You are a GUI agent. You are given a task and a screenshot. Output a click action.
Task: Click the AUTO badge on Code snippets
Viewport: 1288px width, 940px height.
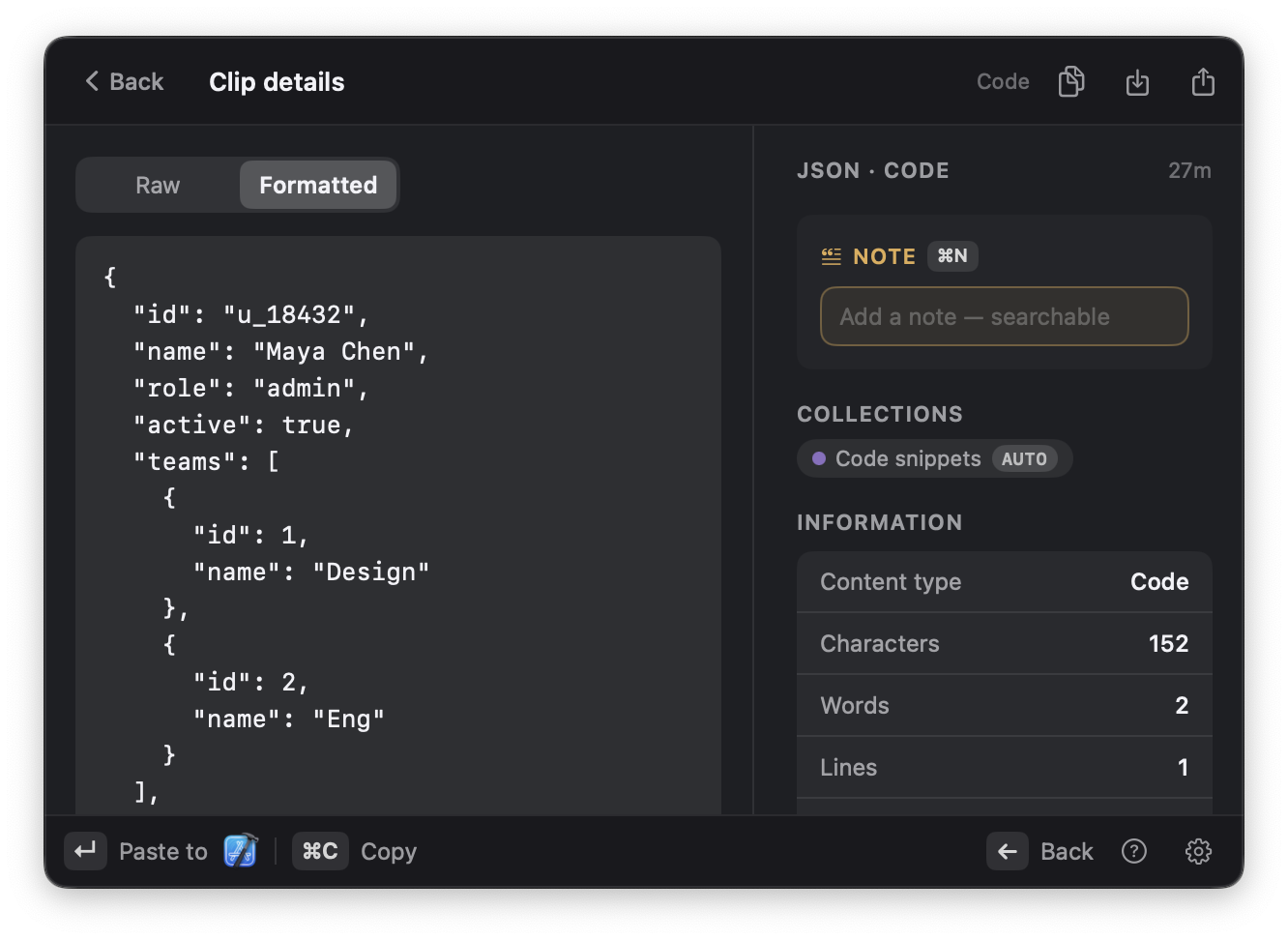click(1024, 459)
